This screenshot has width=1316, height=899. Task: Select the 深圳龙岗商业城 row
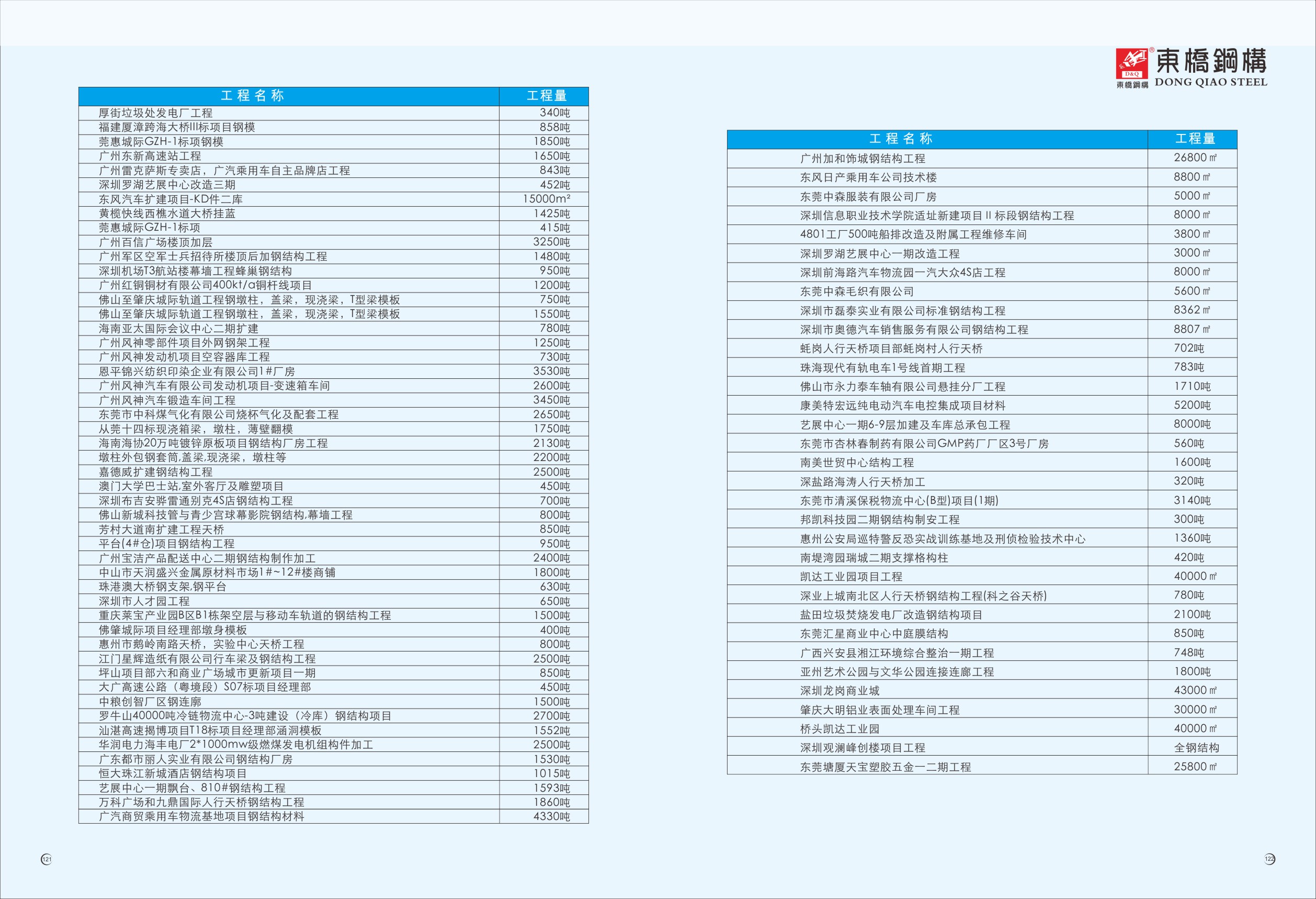tap(840, 691)
